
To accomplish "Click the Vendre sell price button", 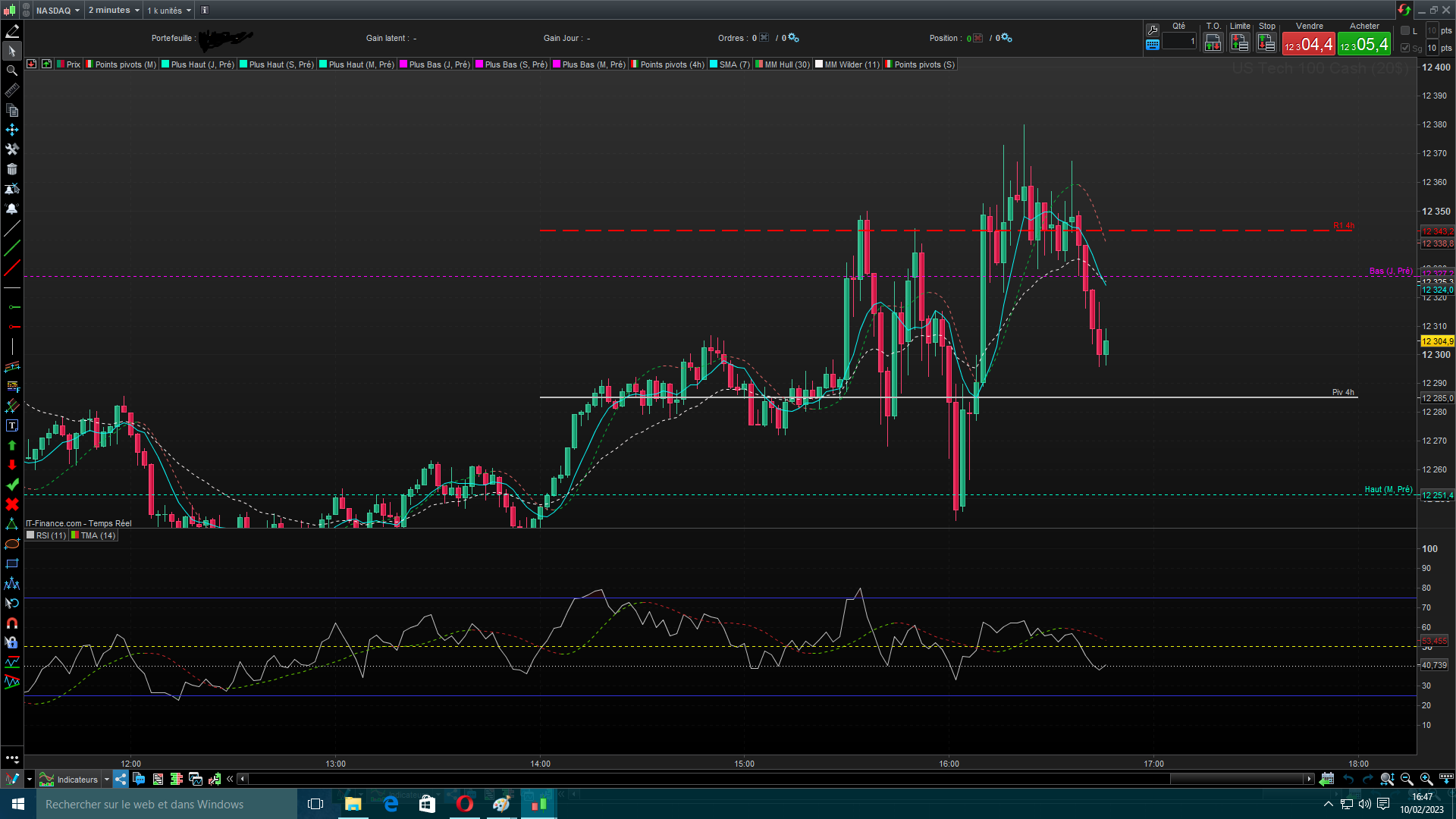I will pyautogui.click(x=1308, y=44).
